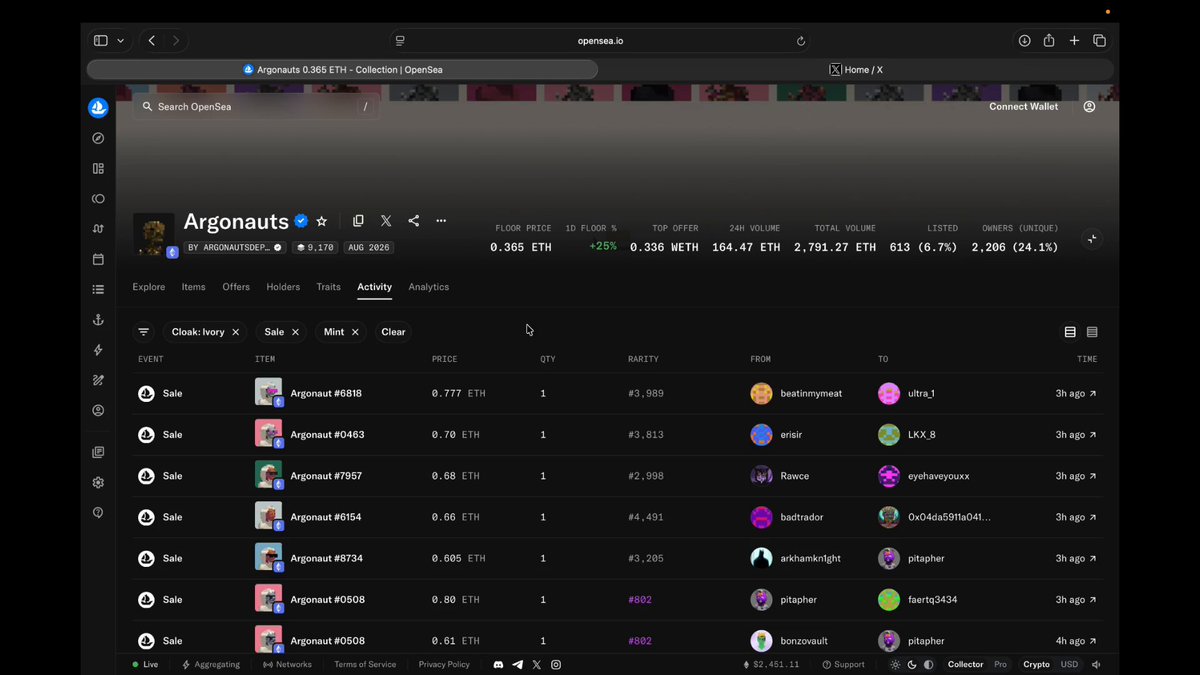The width and height of the screenshot is (1200, 675).
Task: Open Networks status in footer
Action: pos(287,664)
